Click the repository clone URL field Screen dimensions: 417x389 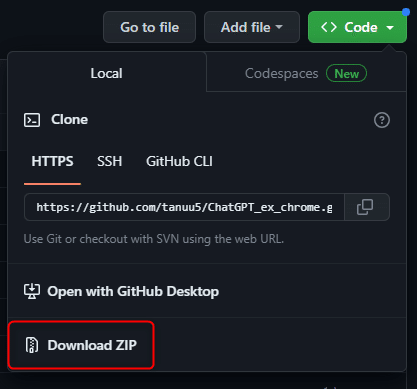[184, 207]
